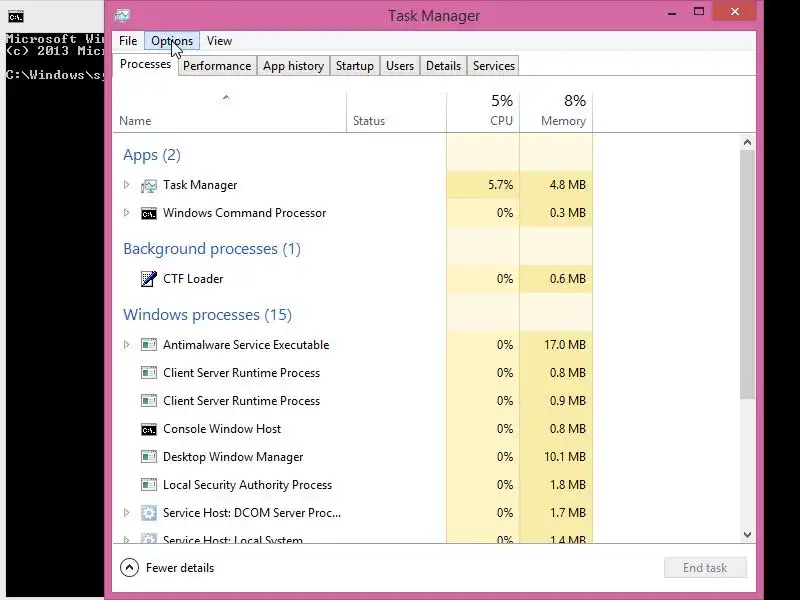Click the Desktop Window Manager icon
Screen dimensions: 800x600
(x=148, y=457)
